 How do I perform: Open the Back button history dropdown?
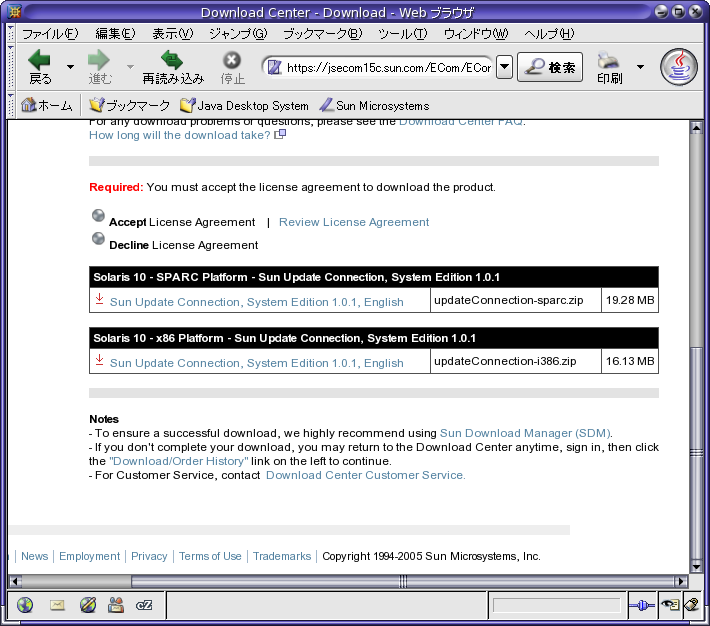(70, 67)
